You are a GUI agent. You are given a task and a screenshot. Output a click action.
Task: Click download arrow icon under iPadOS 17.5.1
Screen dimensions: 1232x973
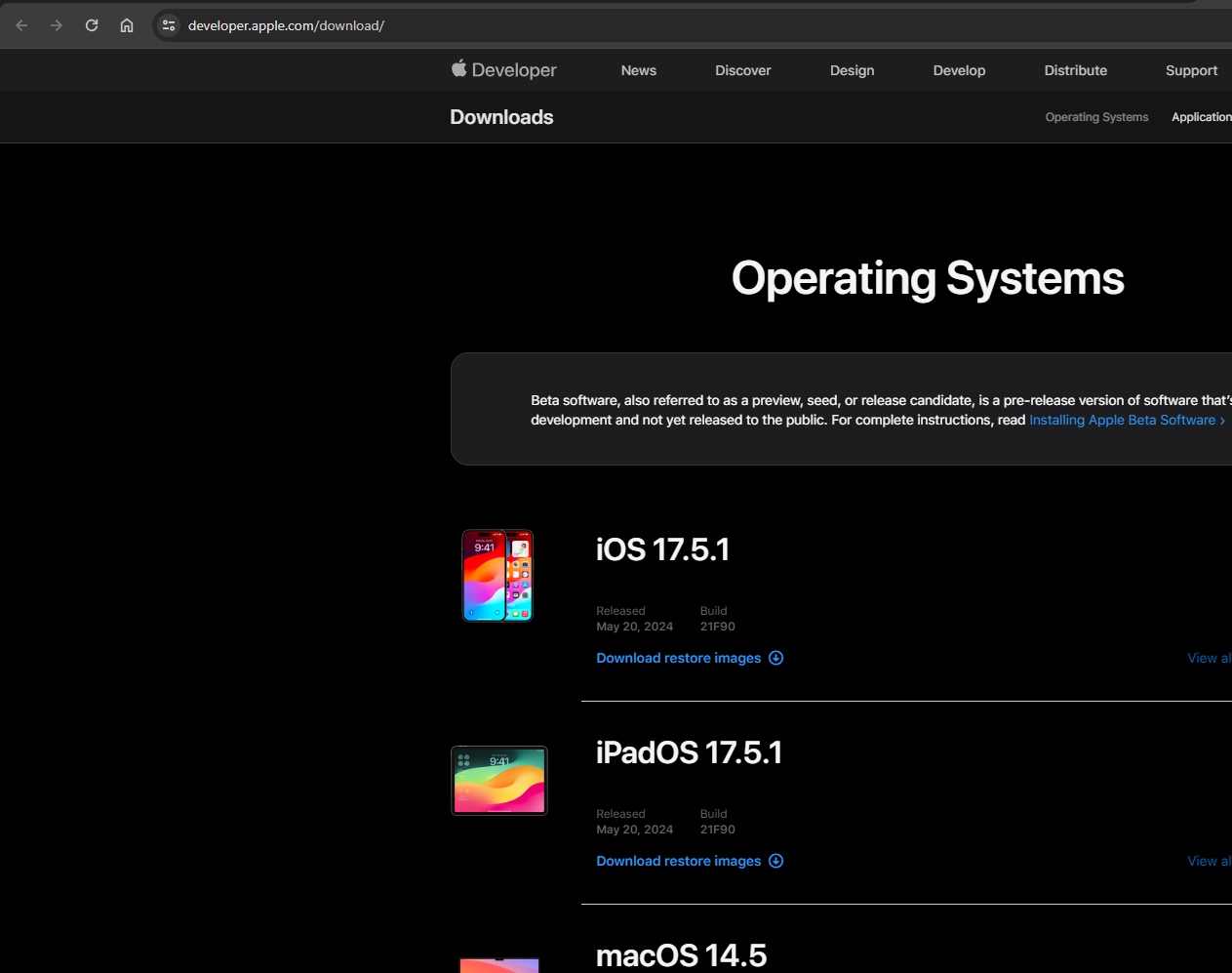(x=776, y=861)
